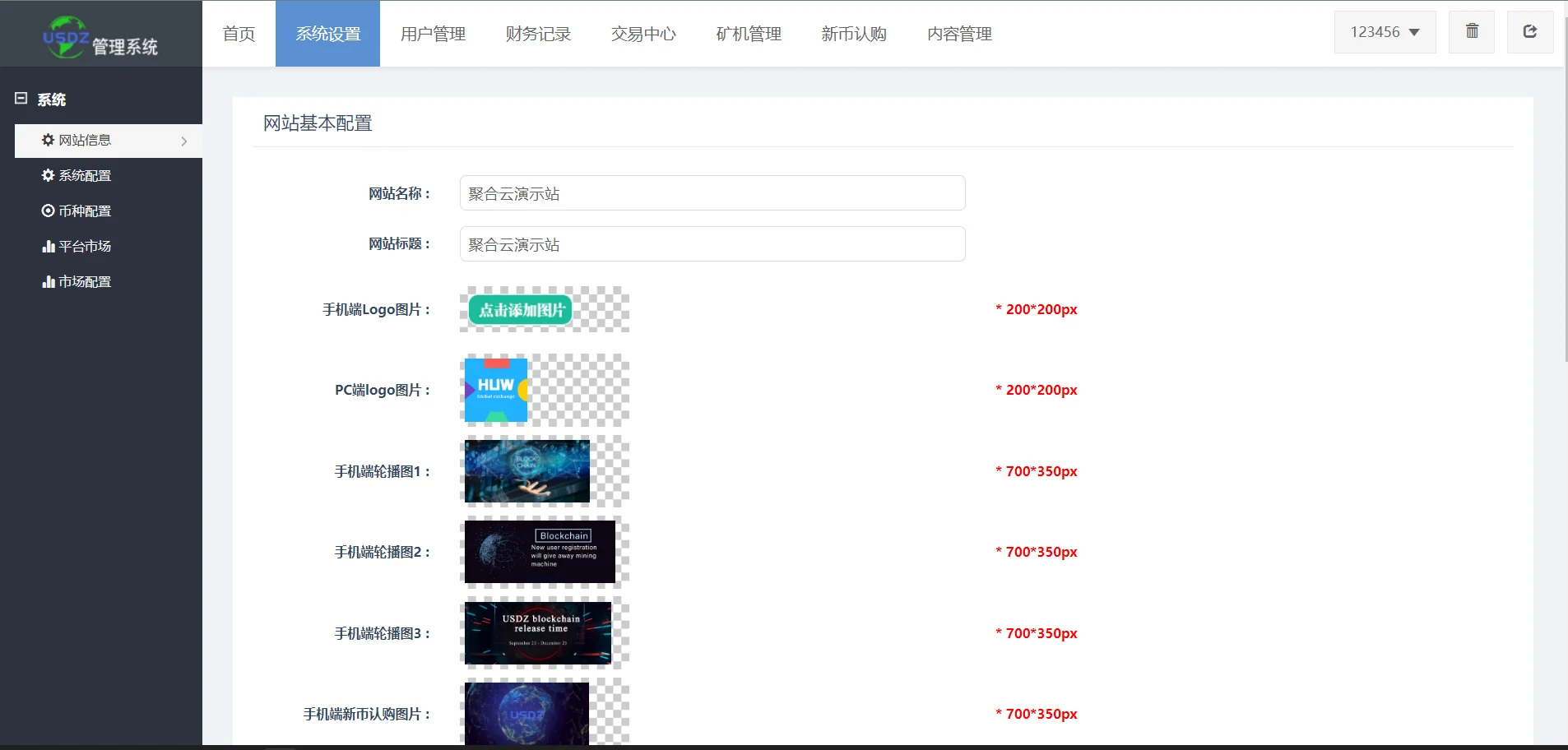Click the 网站标题 input field
This screenshot has width=1568, height=750.
point(712,244)
